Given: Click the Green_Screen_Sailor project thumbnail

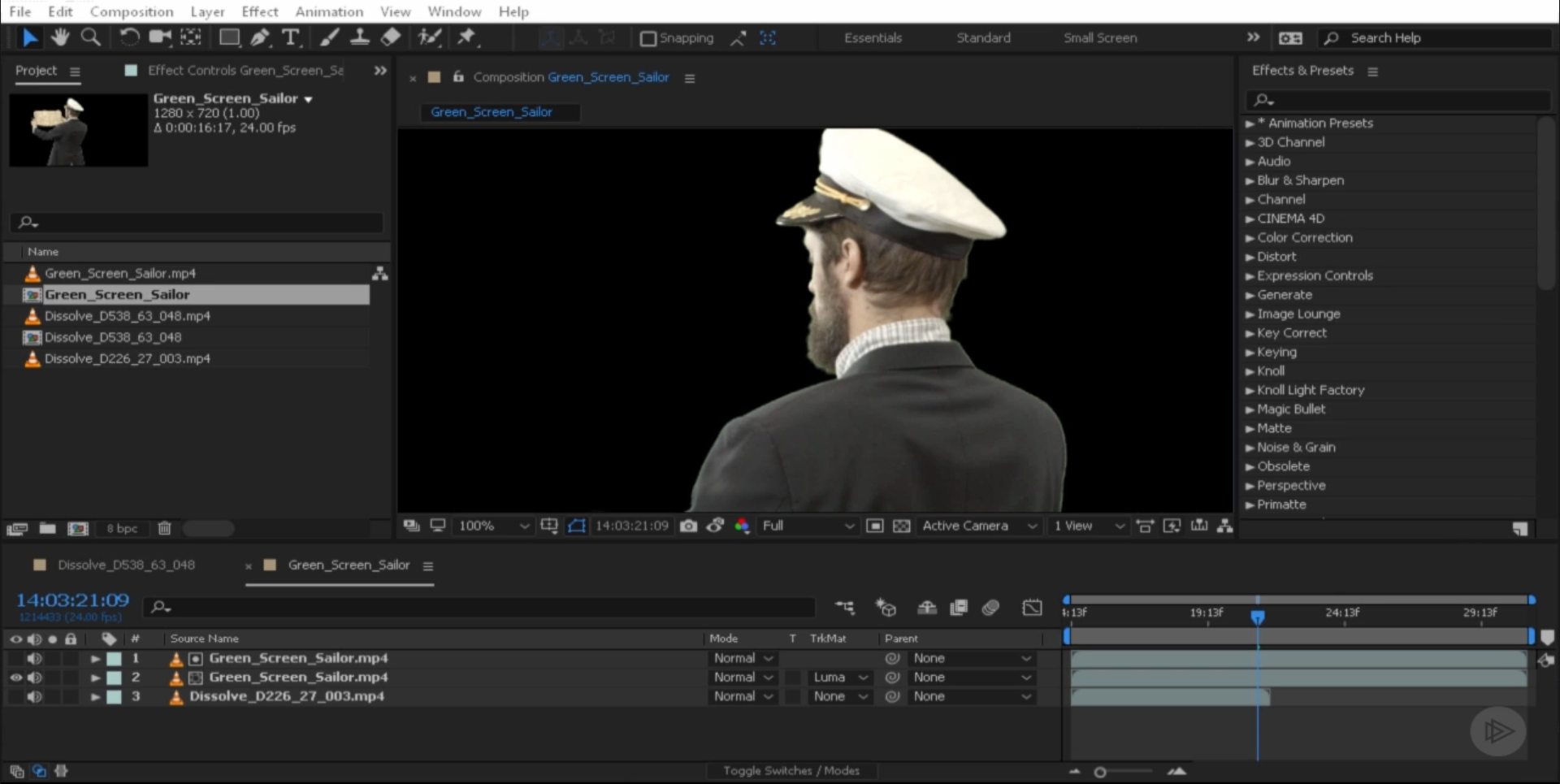Looking at the screenshot, I should click(78, 129).
